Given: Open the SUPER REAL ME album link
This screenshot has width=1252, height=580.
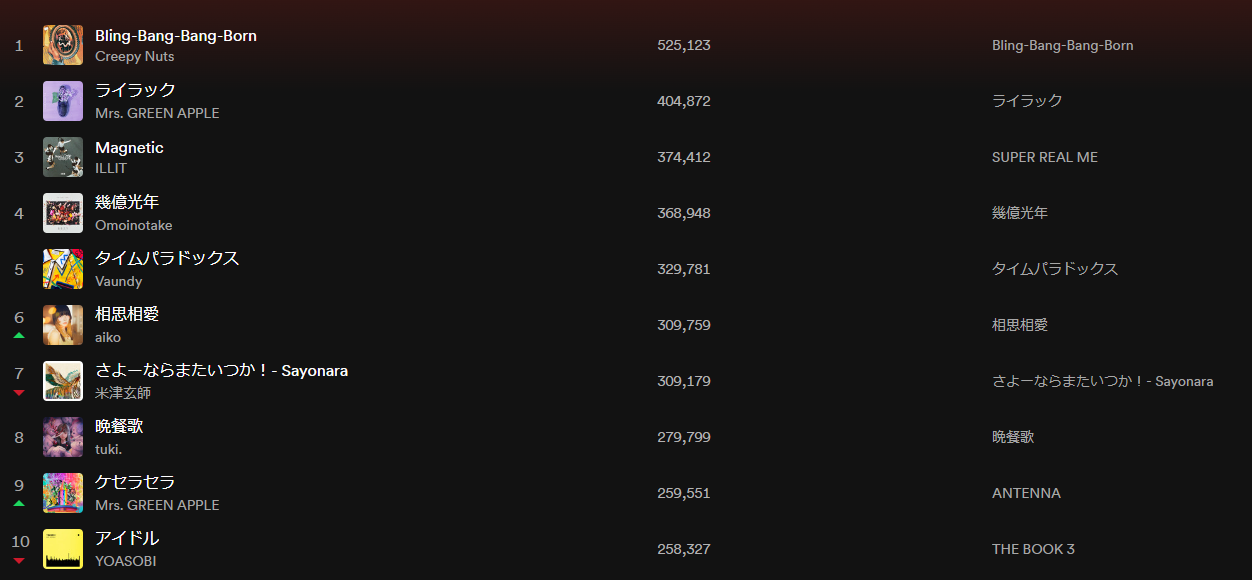Looking at the screenshot, I should coord(1045,157).
